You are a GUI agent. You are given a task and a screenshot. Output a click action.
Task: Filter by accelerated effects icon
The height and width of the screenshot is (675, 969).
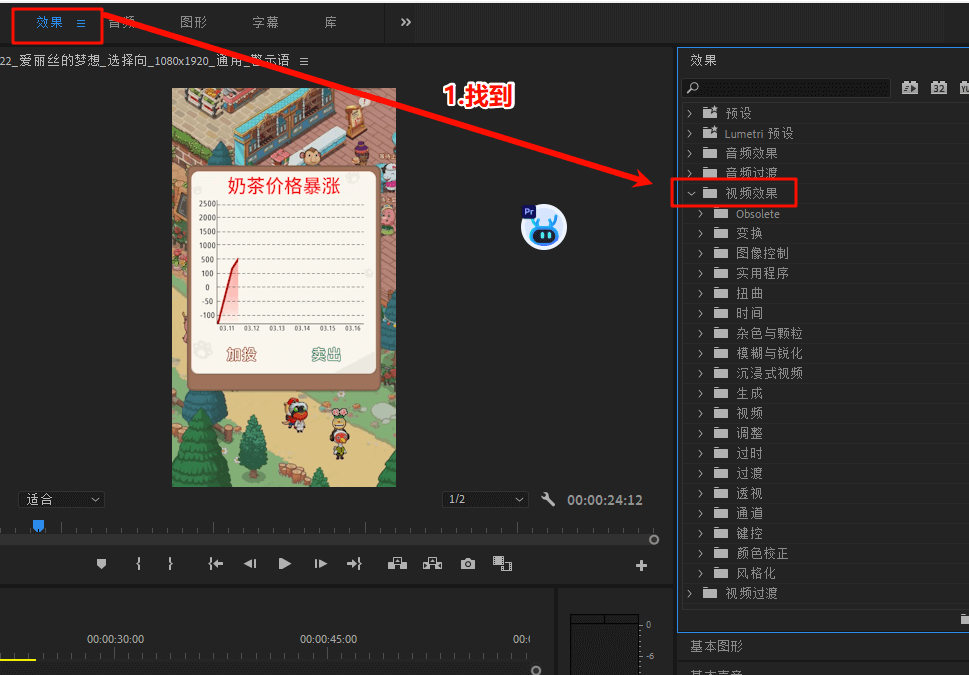(x=910, y=88)
